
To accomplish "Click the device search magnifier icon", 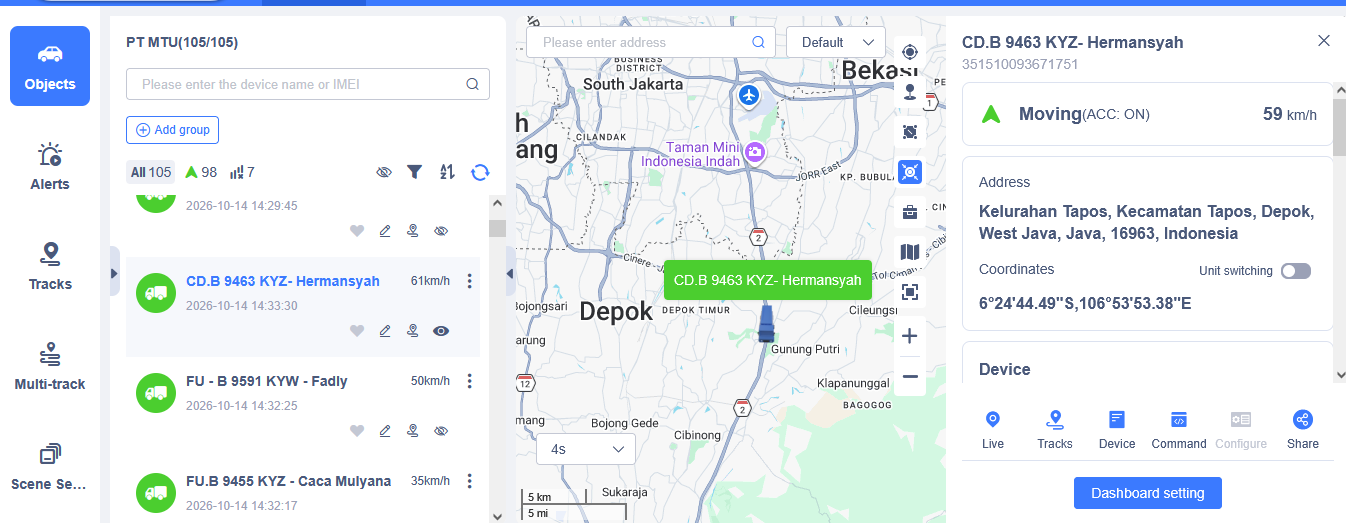I will coord(472,84).
